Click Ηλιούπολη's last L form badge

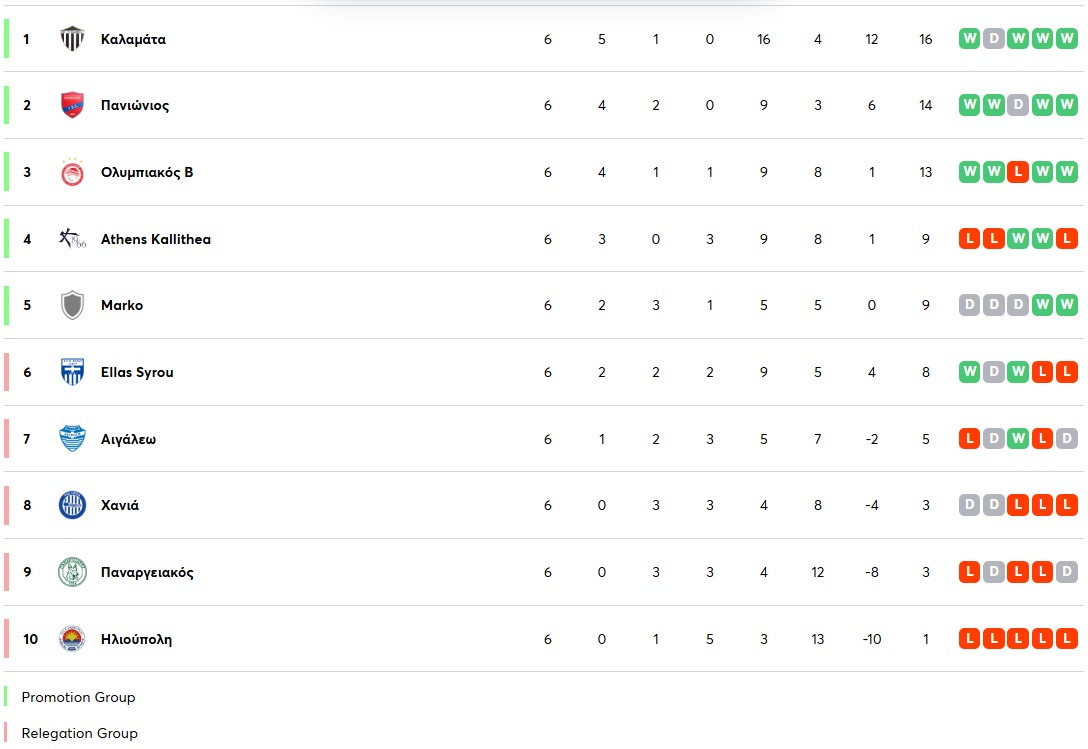tap(1067, 639)
